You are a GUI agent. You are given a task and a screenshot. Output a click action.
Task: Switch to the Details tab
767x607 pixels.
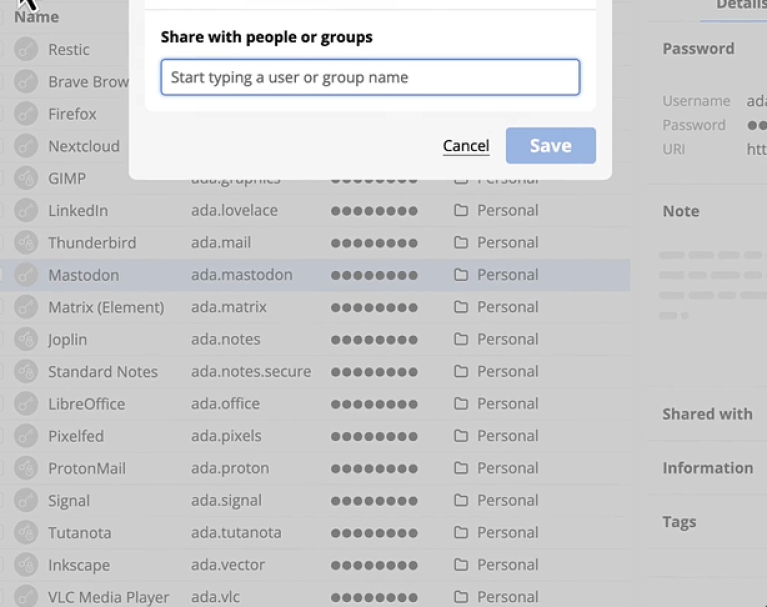740,6
